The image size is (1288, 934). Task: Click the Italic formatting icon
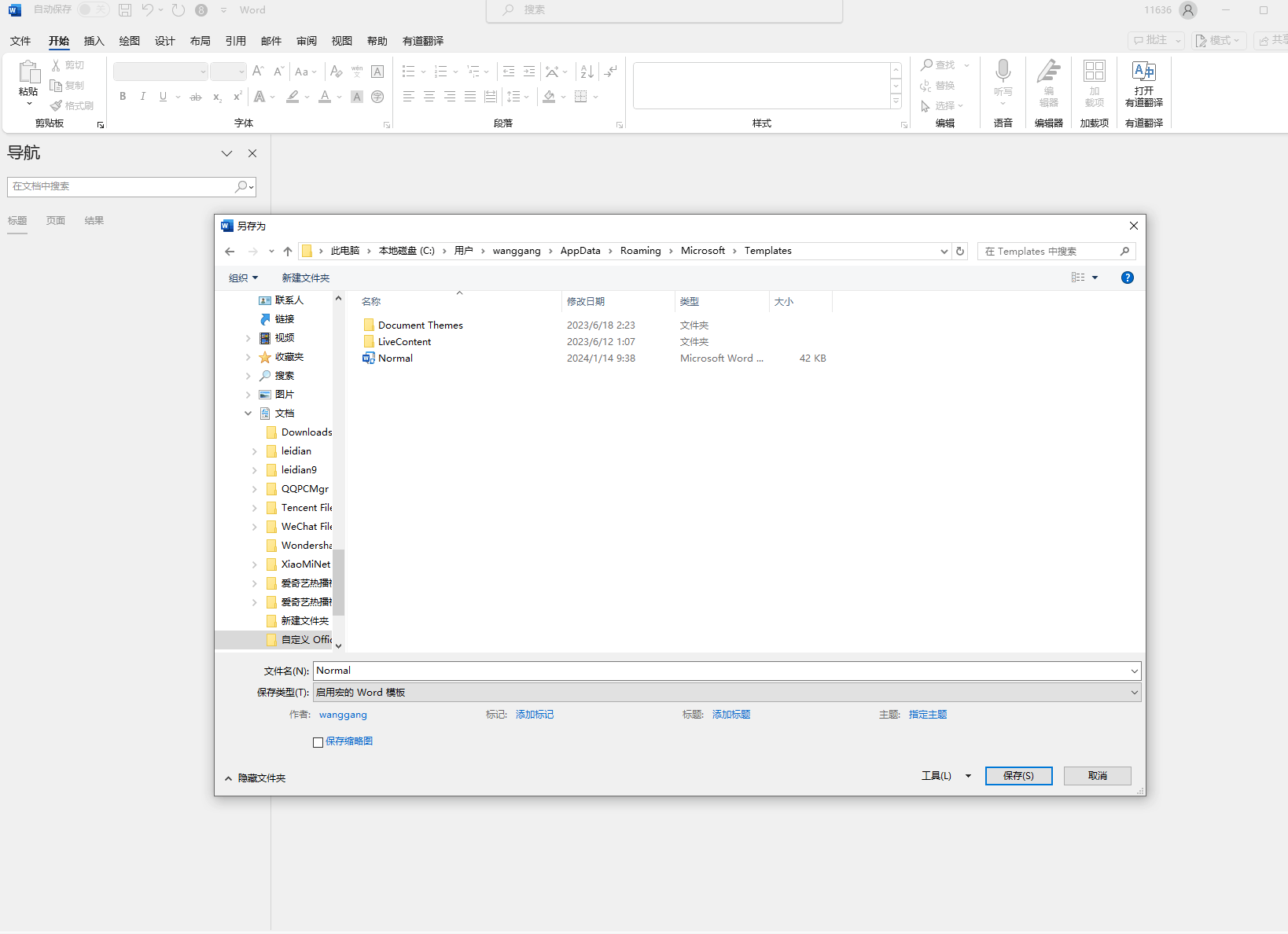142,97
